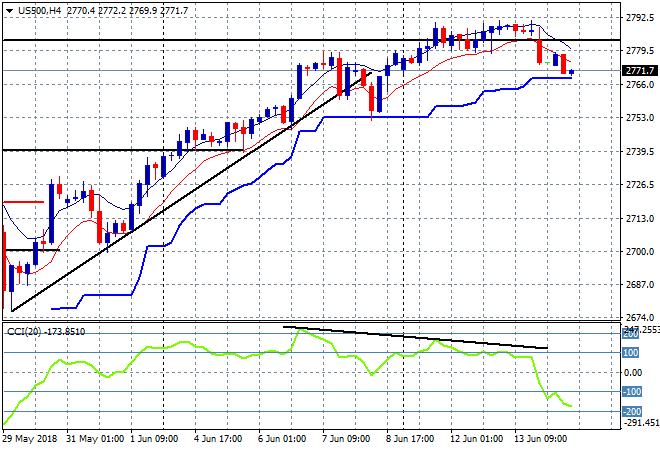Click the 6 Jun 01:00 time label
This screenshot has width=660, height=450.
[x=282, y=439]
